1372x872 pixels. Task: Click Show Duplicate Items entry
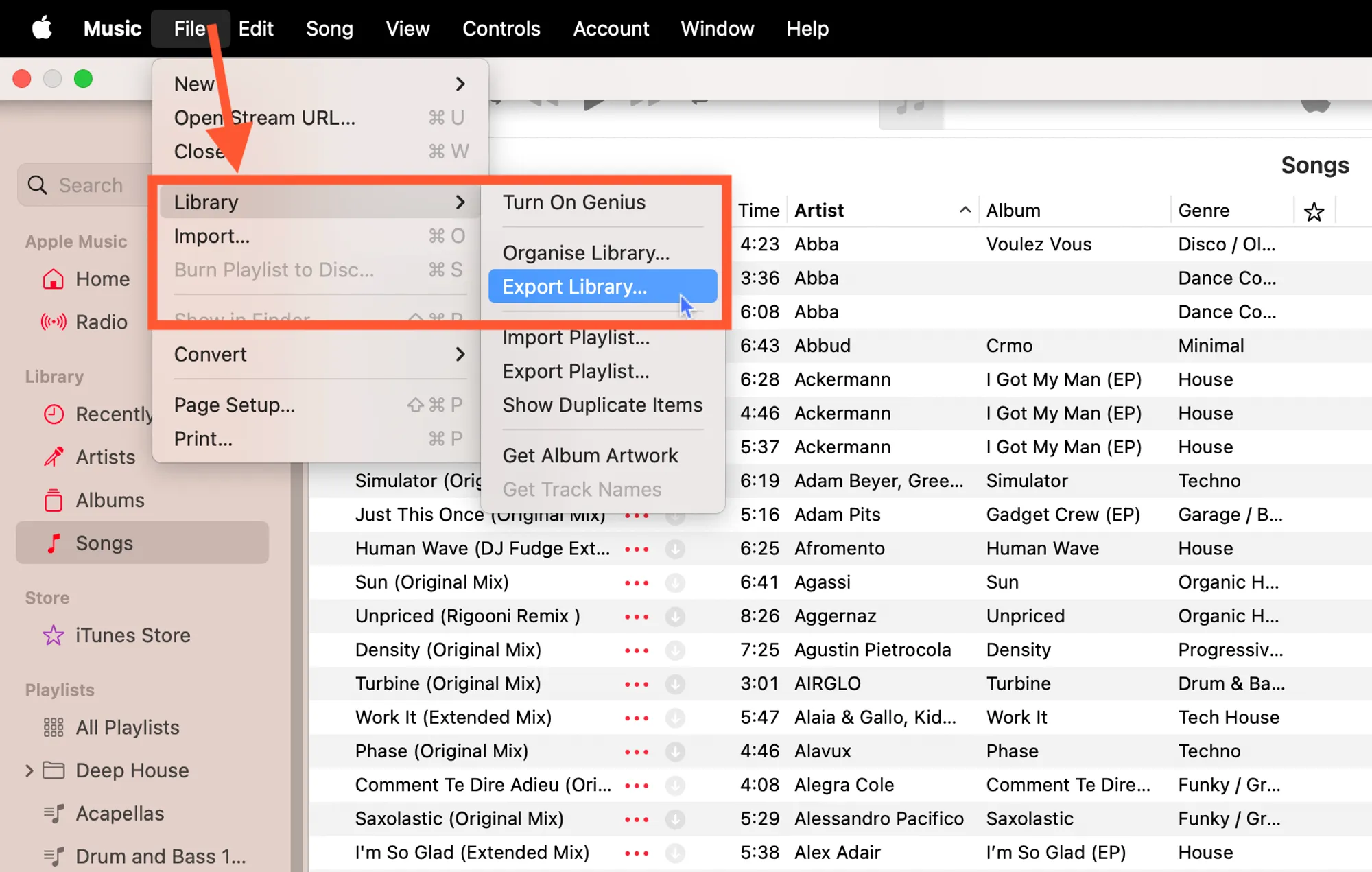(x=602, y=405)
